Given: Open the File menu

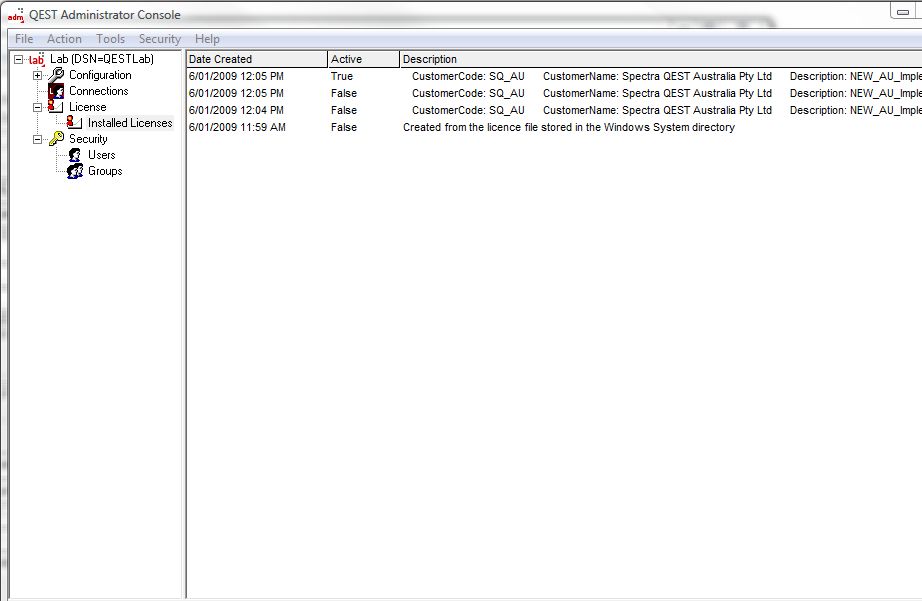Looking at the screenshot, I should tap(24, 39).
